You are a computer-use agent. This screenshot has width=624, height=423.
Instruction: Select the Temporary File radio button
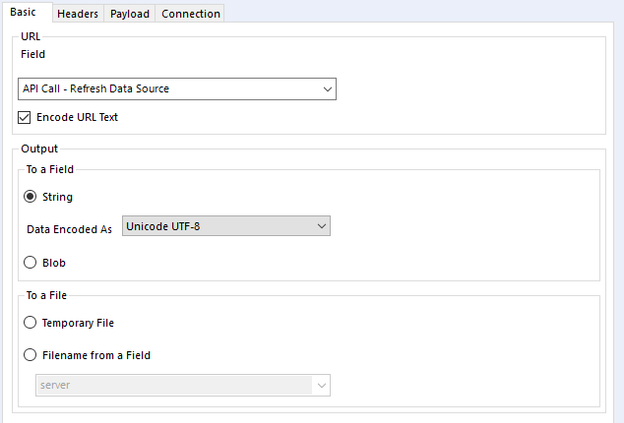[x=30, y=323]
